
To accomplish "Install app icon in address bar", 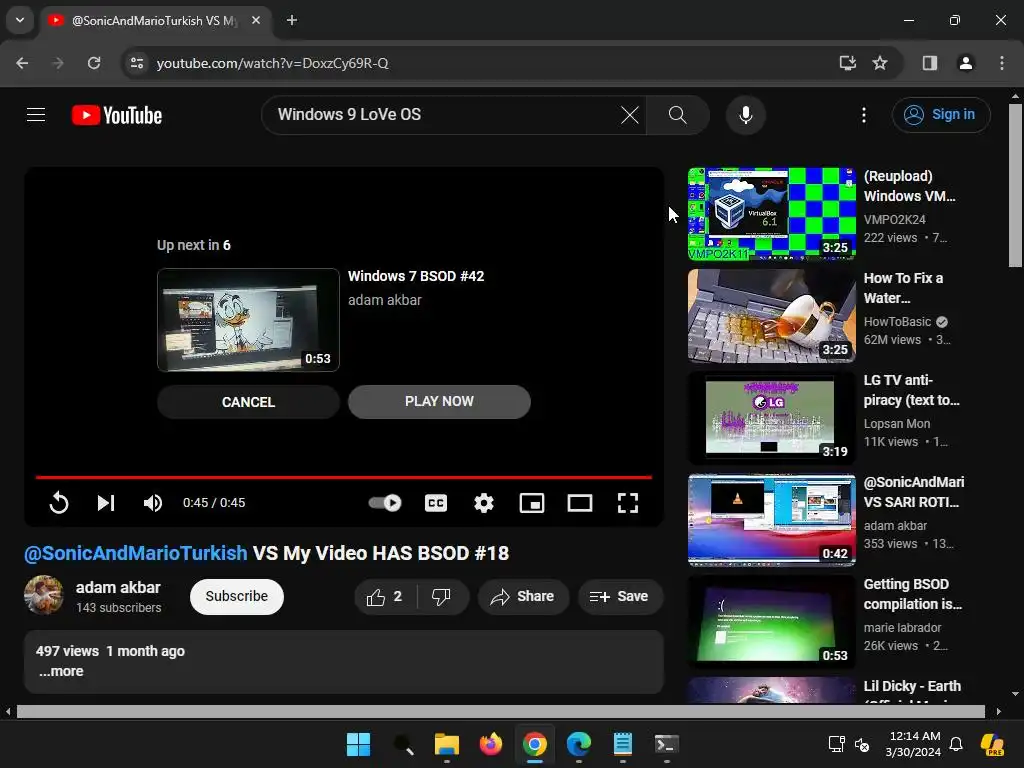I will (847, 63).
